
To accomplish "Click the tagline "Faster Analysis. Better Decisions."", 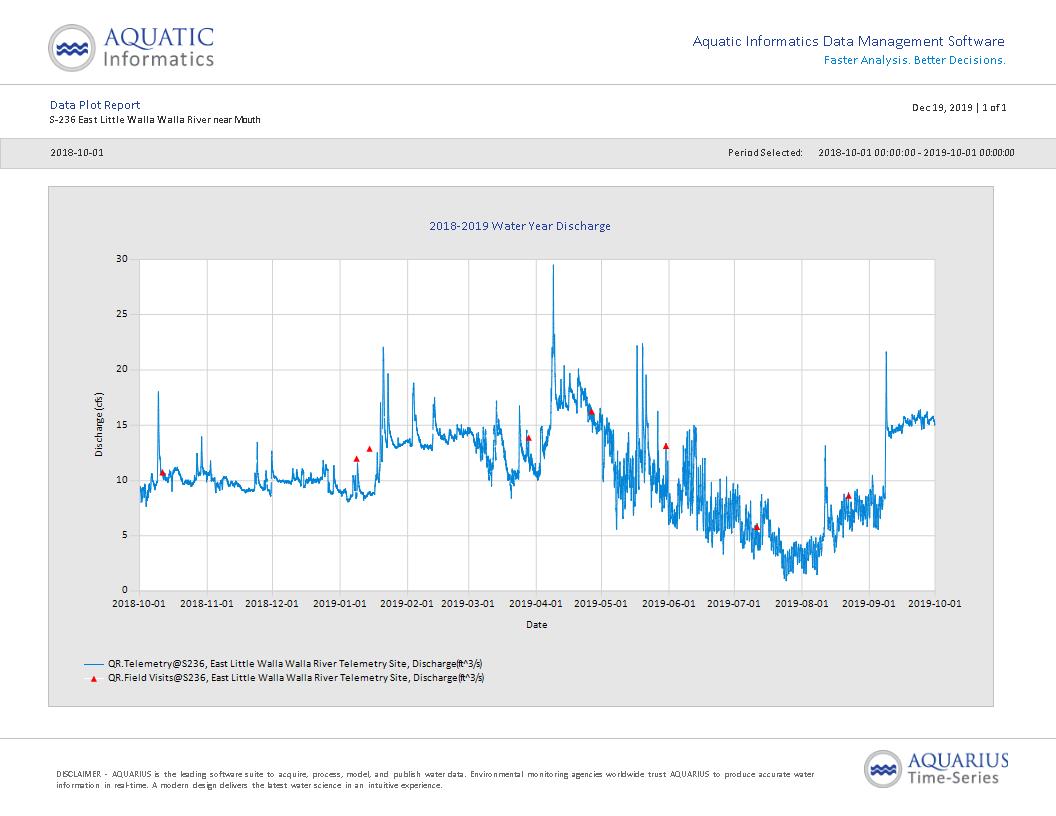I will 915,60.
